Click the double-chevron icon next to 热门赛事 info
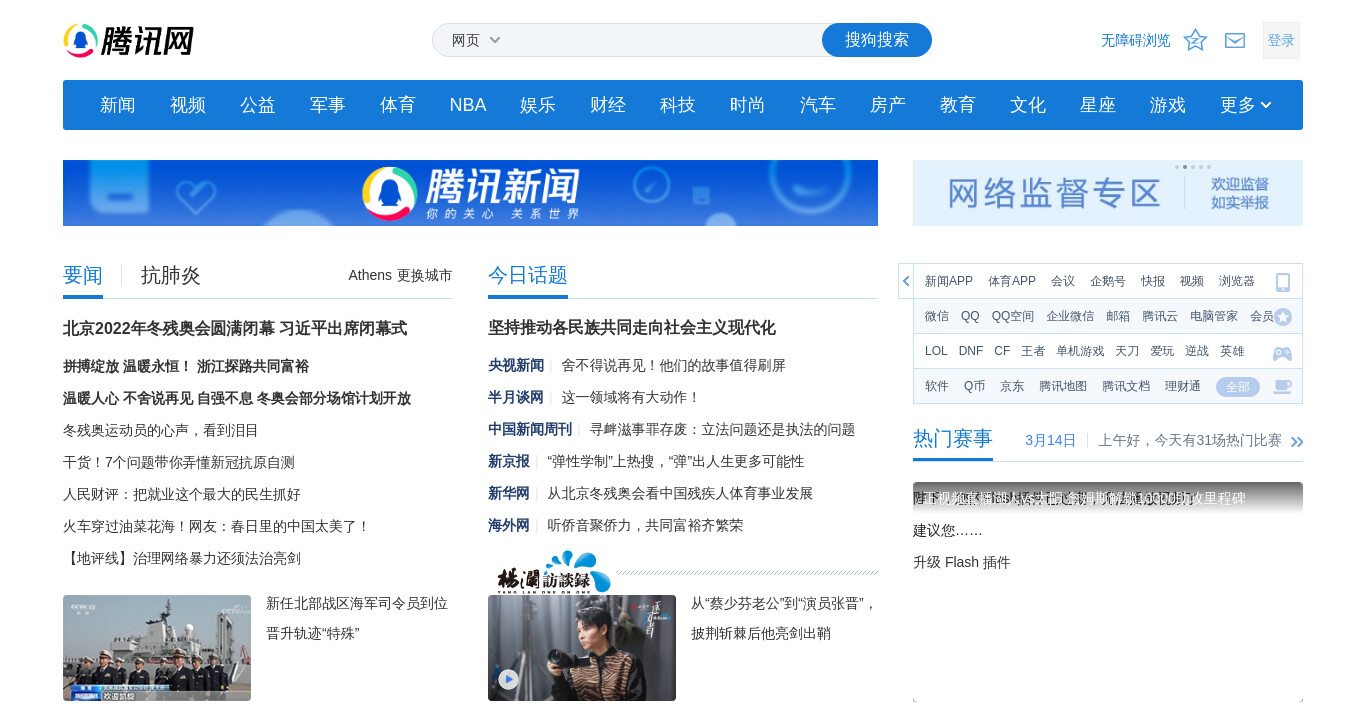This screenshot has height=728, width=1366. click(1297, 441)
